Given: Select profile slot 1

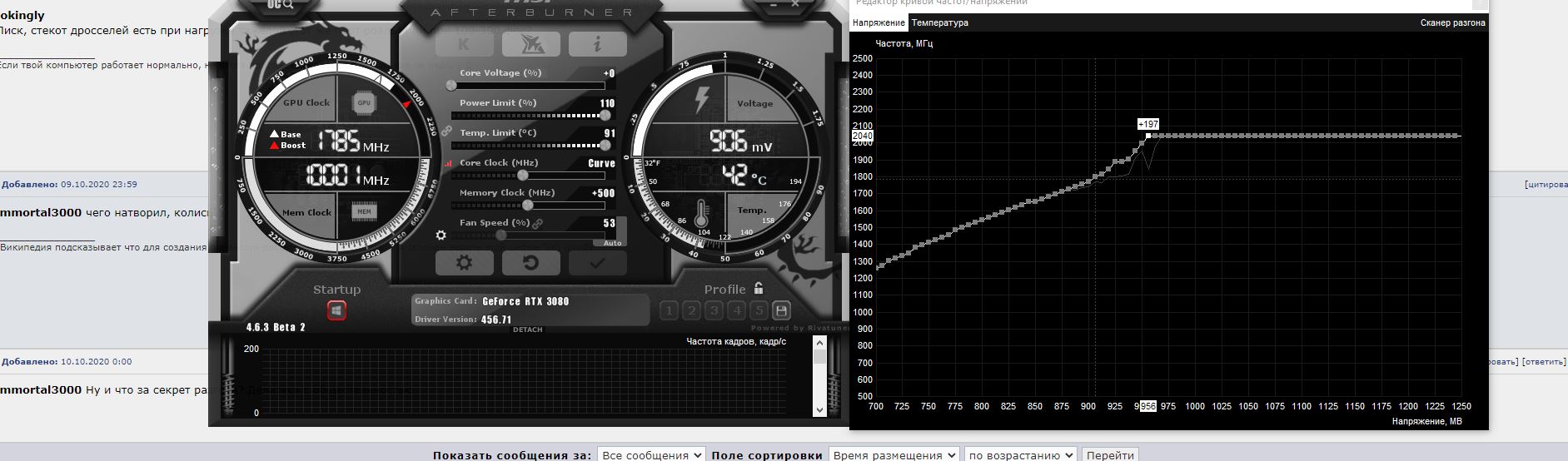Looking at the screenshot, I should point(669,310).
